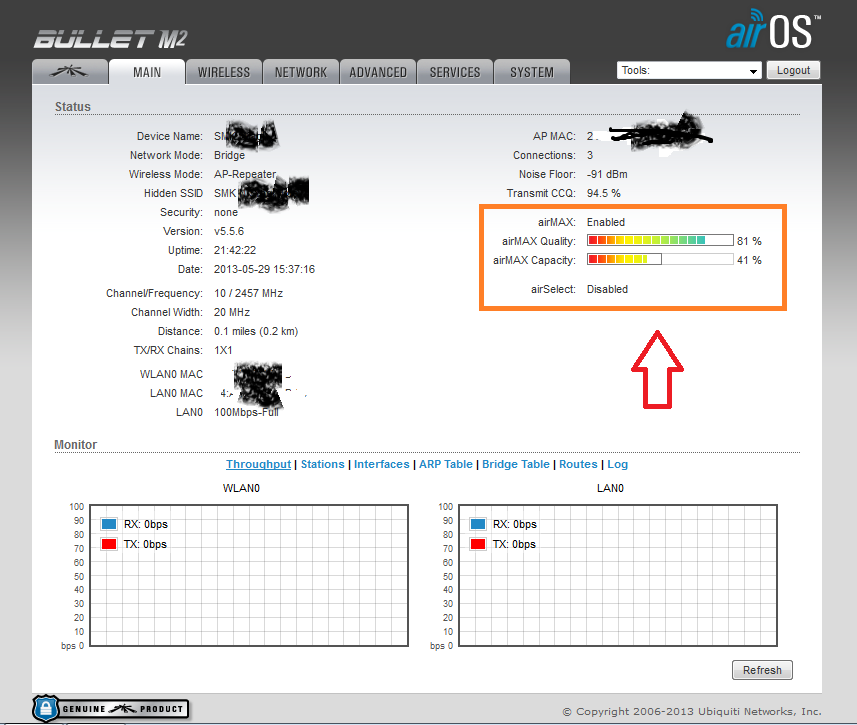Click the Genuine Product badge
Screen dimensions: 857x725
coord(111,709)
